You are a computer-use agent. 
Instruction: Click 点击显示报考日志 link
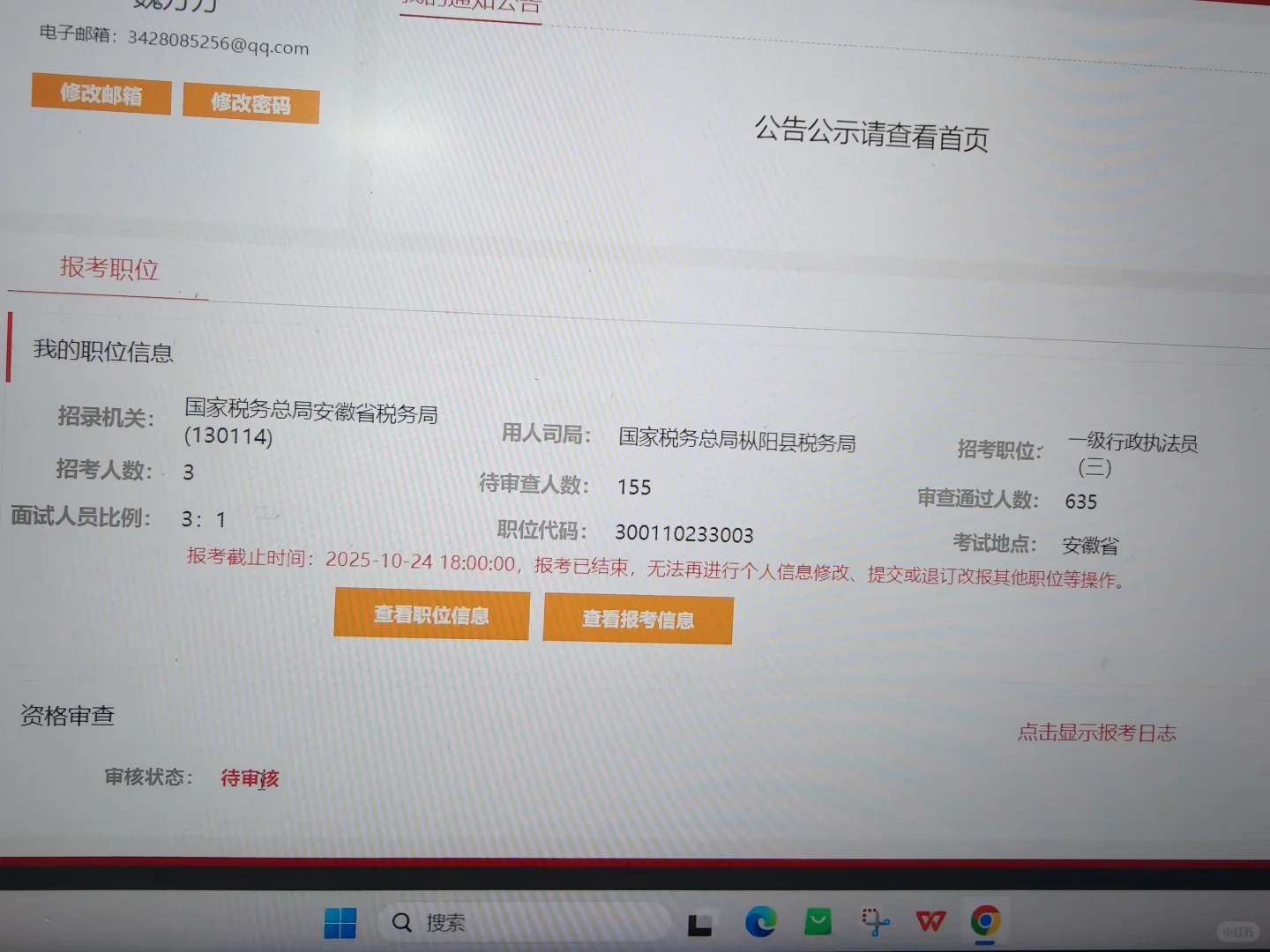coord(1095,732)
